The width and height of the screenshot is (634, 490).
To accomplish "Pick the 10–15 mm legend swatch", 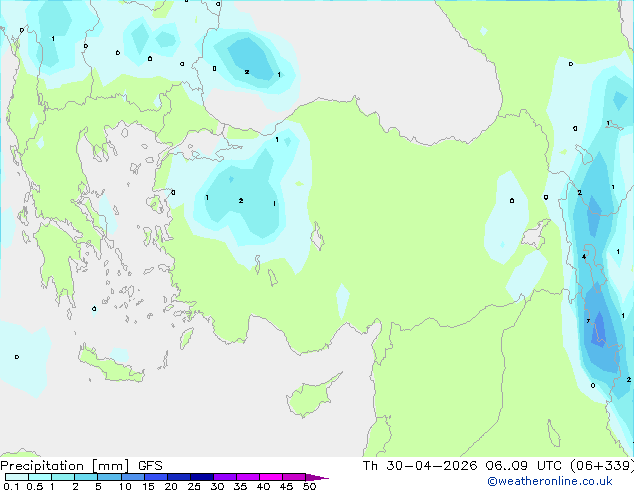I will [x=132, y=477].
